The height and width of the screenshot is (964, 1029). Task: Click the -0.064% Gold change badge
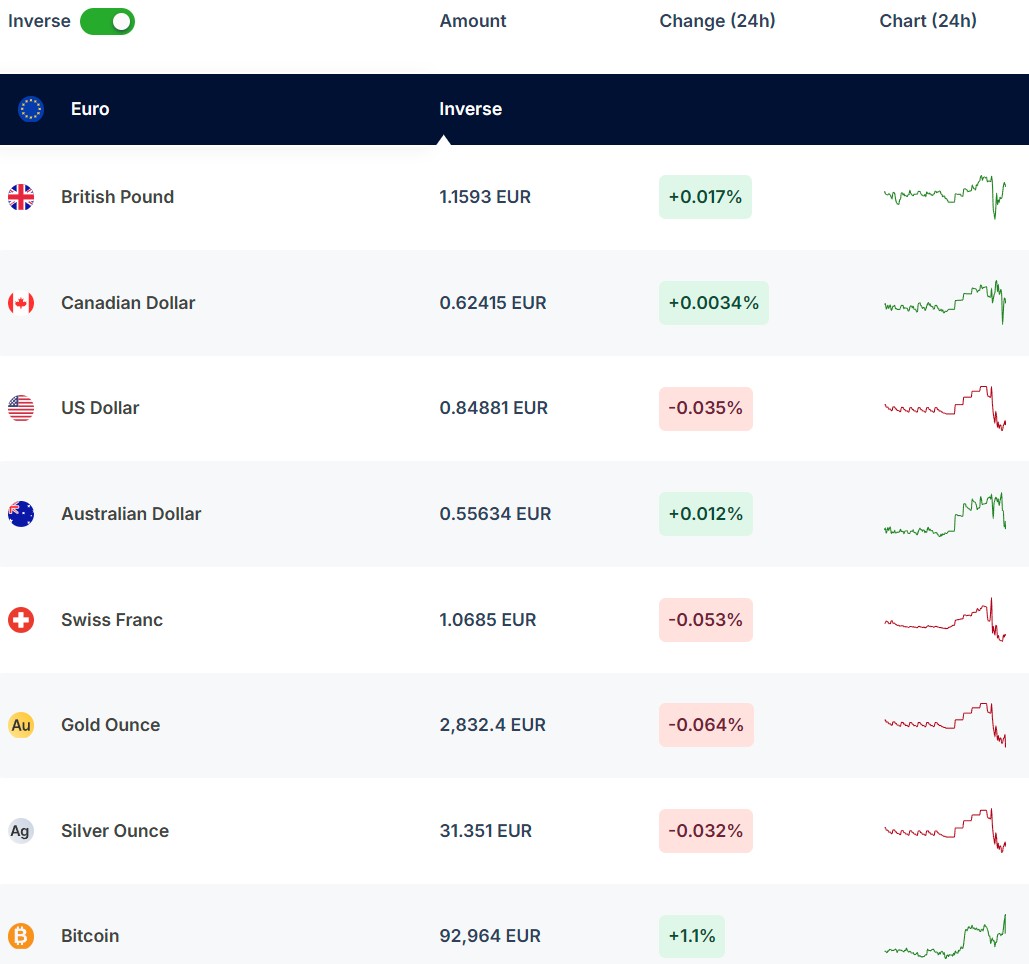(706, 725)
